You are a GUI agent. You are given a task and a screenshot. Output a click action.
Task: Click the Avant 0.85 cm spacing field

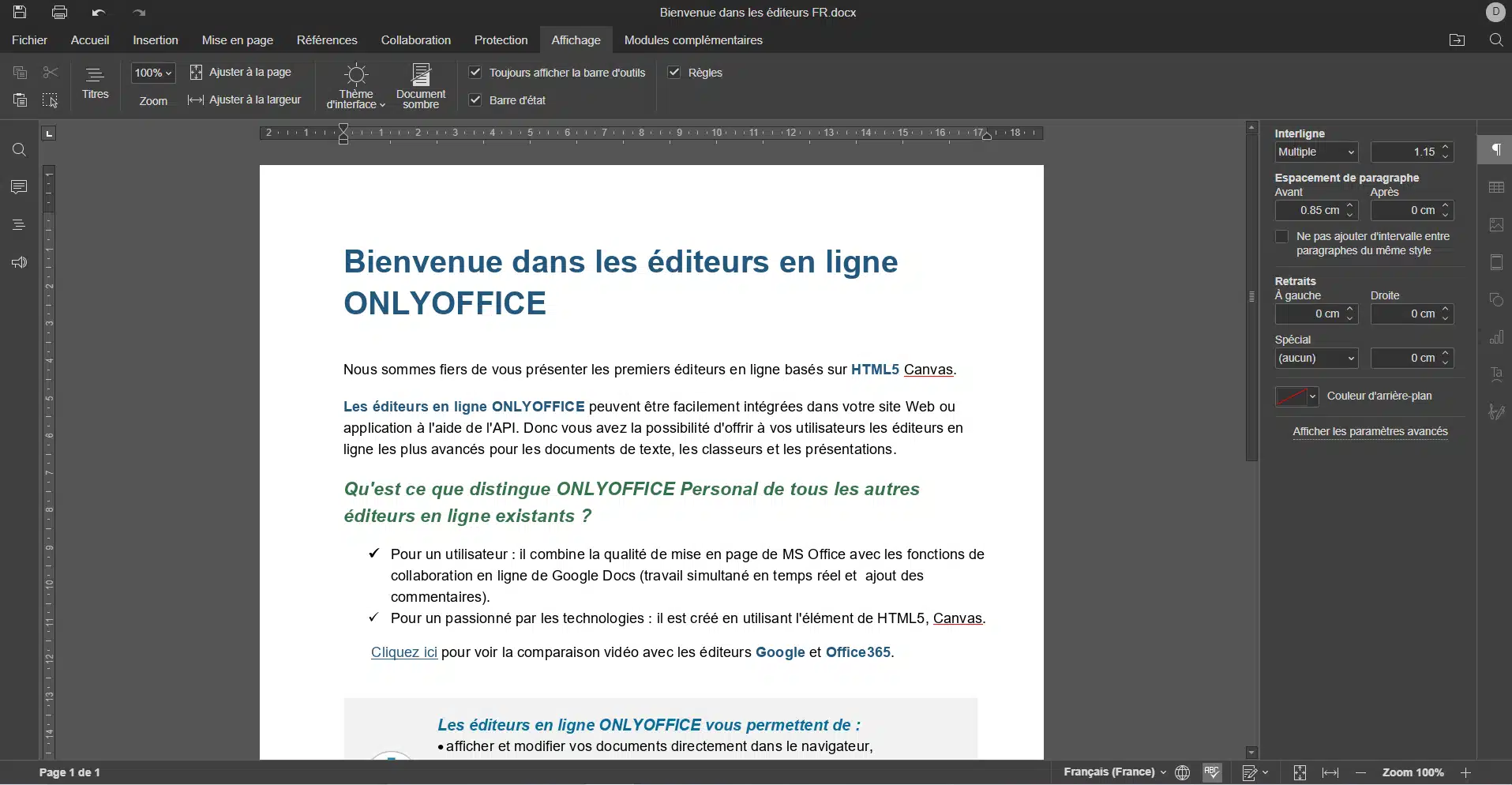(x=1316, y=211)
